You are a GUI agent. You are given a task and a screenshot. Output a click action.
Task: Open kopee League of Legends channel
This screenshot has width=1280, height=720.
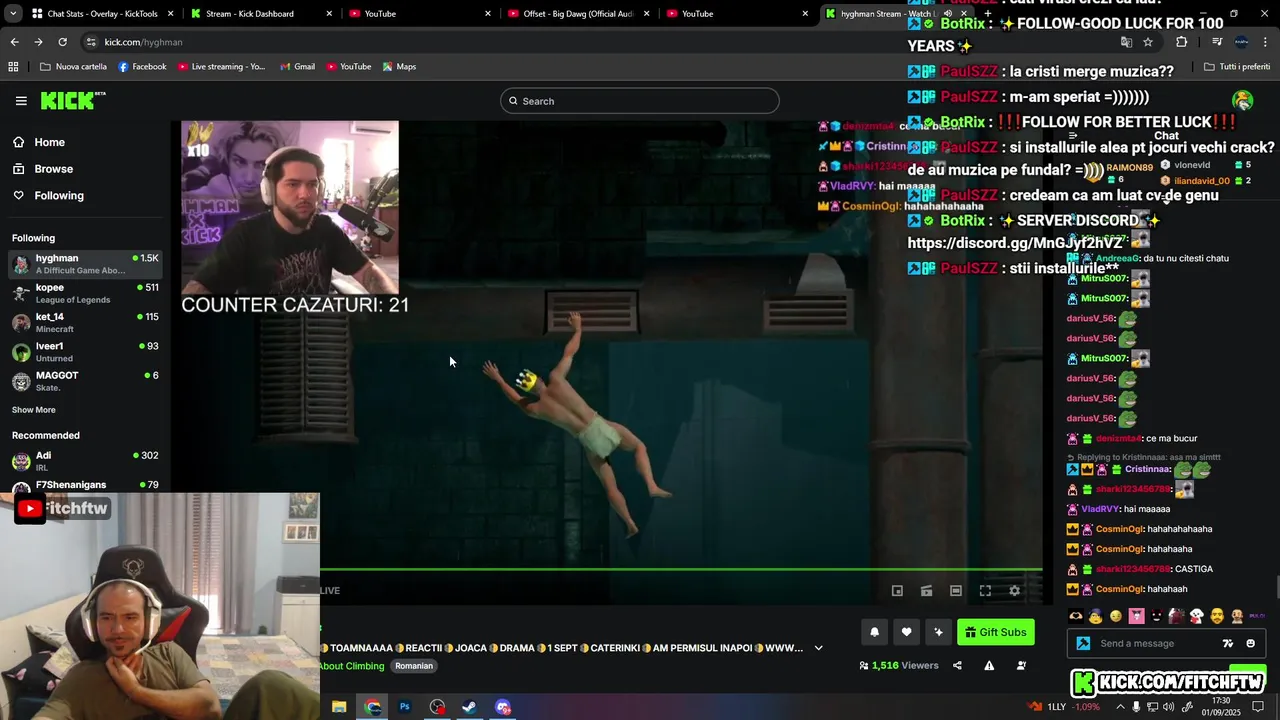85,293
